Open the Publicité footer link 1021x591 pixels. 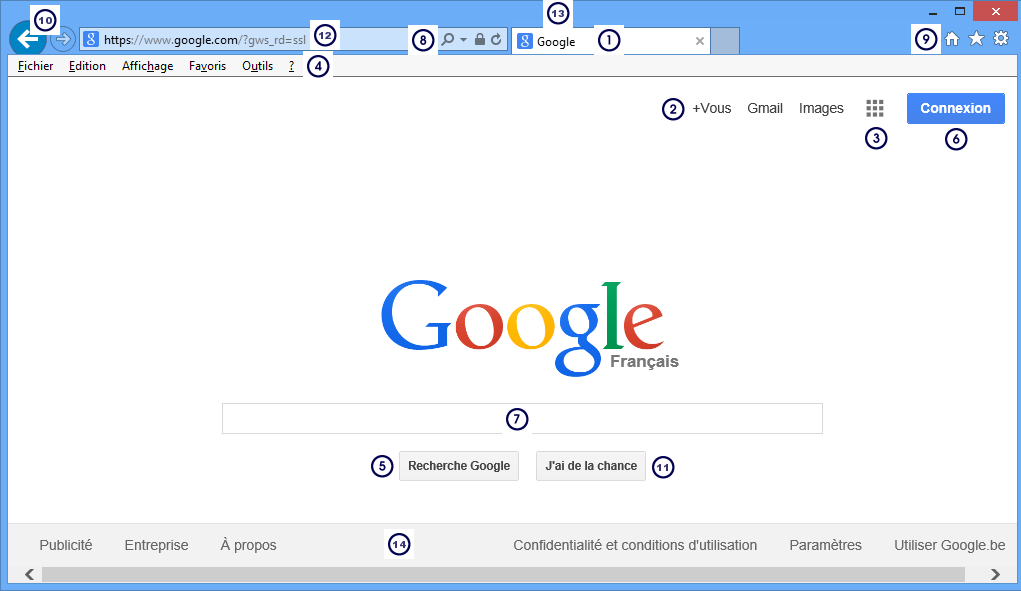pyautogui.click(x=66, y=545)
